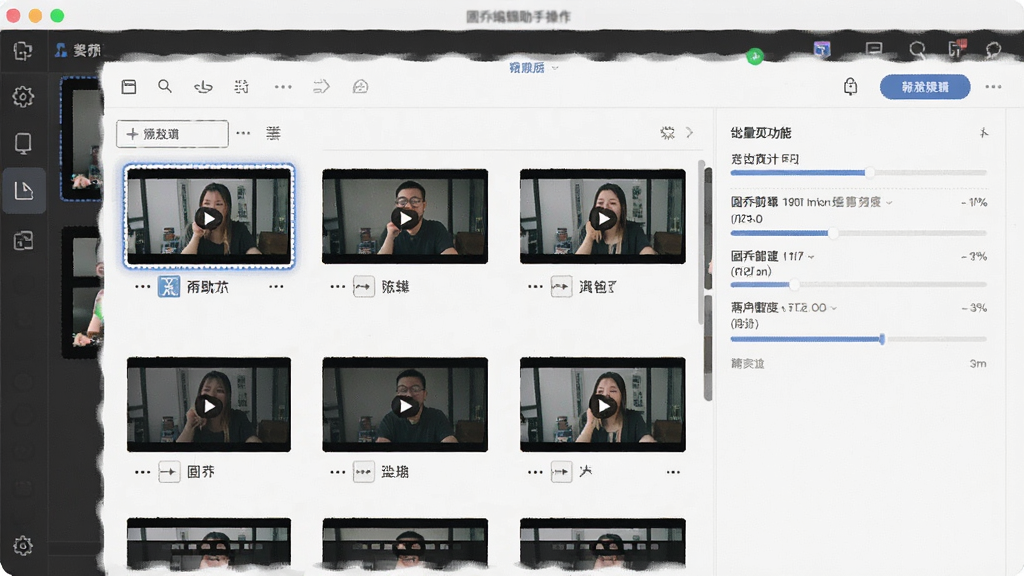Expand the chevron arrow beside the sparkle gear icon
This screenshot has height=576, width=1024.
[690, 133]
